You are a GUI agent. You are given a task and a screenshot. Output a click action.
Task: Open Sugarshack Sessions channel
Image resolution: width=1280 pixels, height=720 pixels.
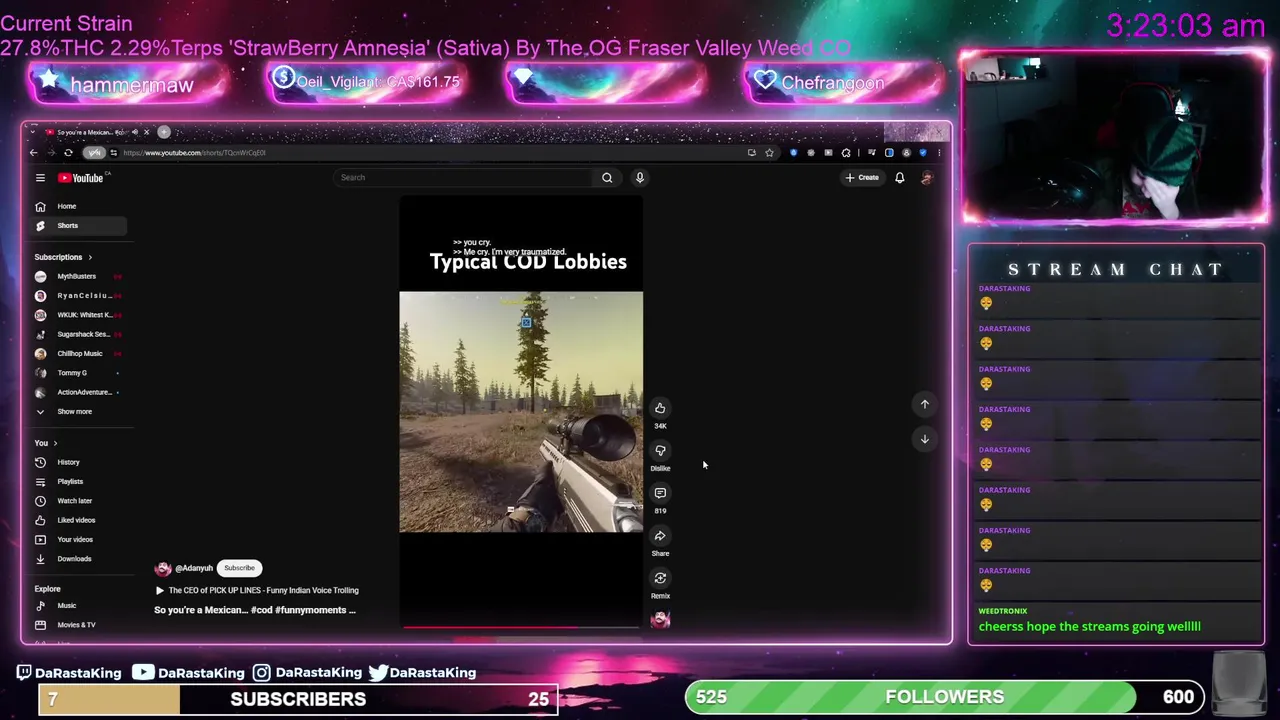click(x=78, y=334)
